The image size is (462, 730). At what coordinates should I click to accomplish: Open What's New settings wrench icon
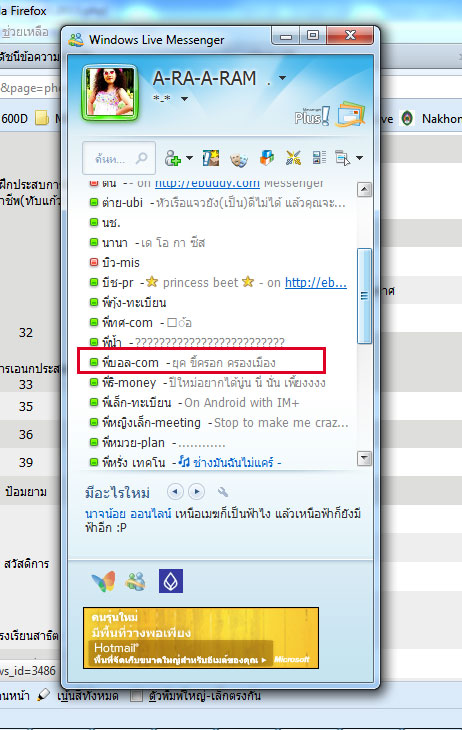[223, 492]
